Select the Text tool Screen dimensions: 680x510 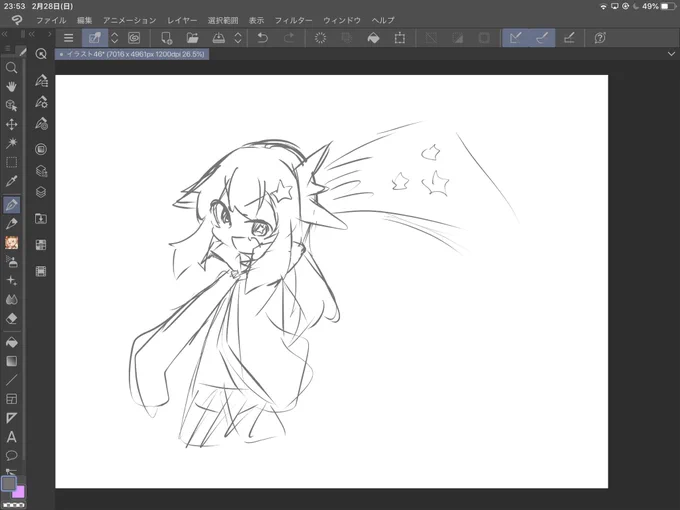pos(11,437)
